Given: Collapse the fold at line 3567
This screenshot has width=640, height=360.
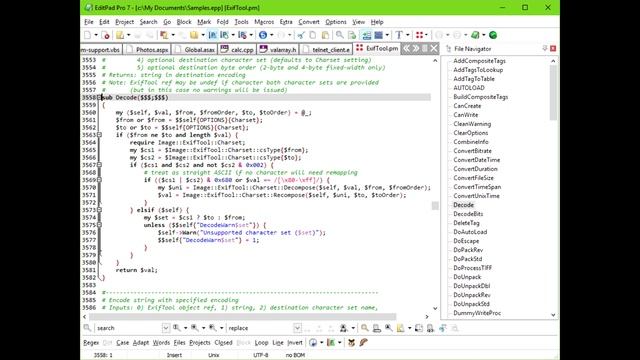Looking at the screenshot, I should (x=99, y=165).
